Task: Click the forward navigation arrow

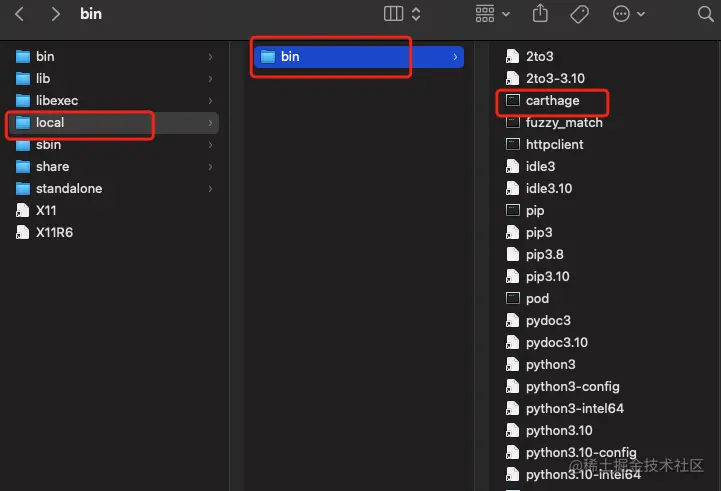Action: point(55,14)
